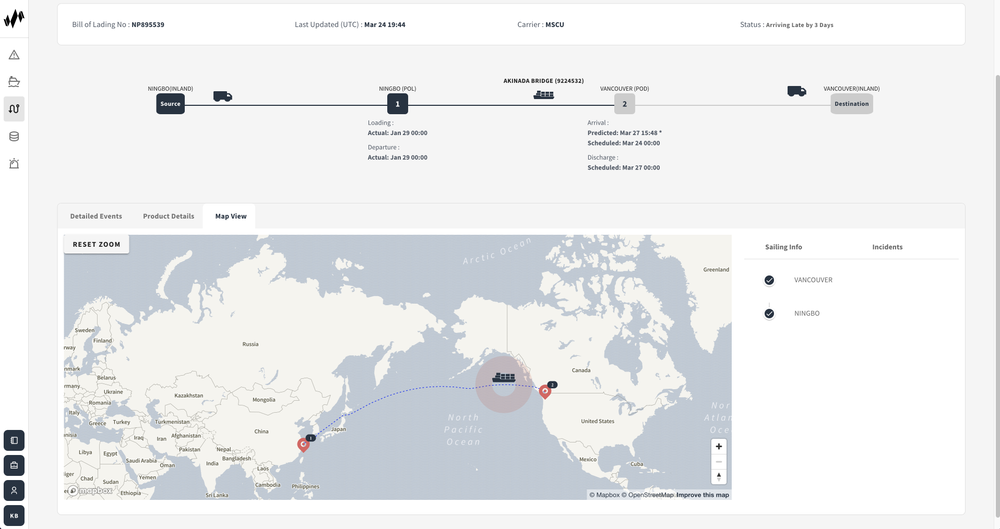Screen dimensions: 1000x529
Task: Open the database stack sidebar icon
Action: 14,137
